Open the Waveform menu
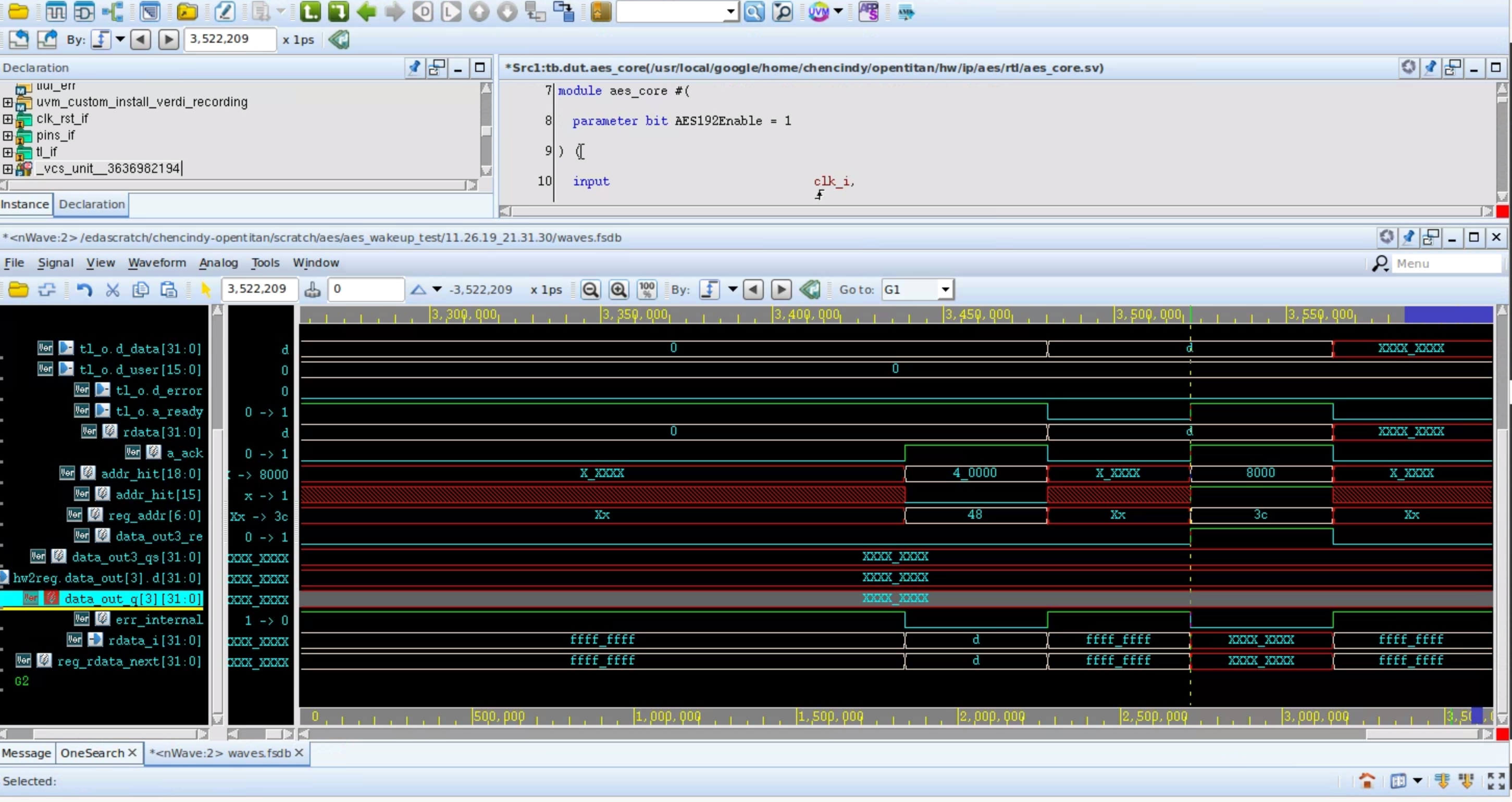The image size is (1512, 802). (x=156, y=263)
